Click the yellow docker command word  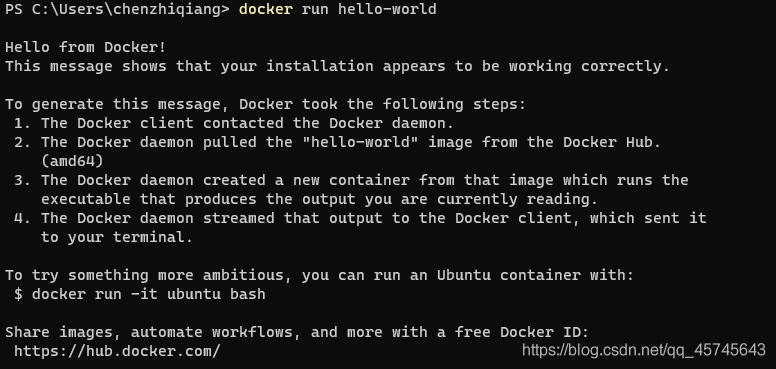tap(266, 9)
